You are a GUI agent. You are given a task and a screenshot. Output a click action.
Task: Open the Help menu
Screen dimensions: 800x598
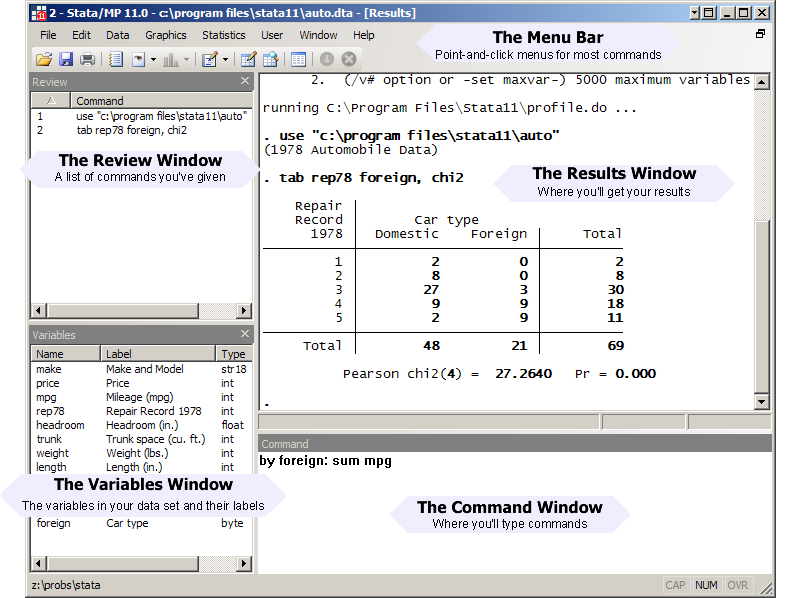pyautogui.click(x=364, y=35)
